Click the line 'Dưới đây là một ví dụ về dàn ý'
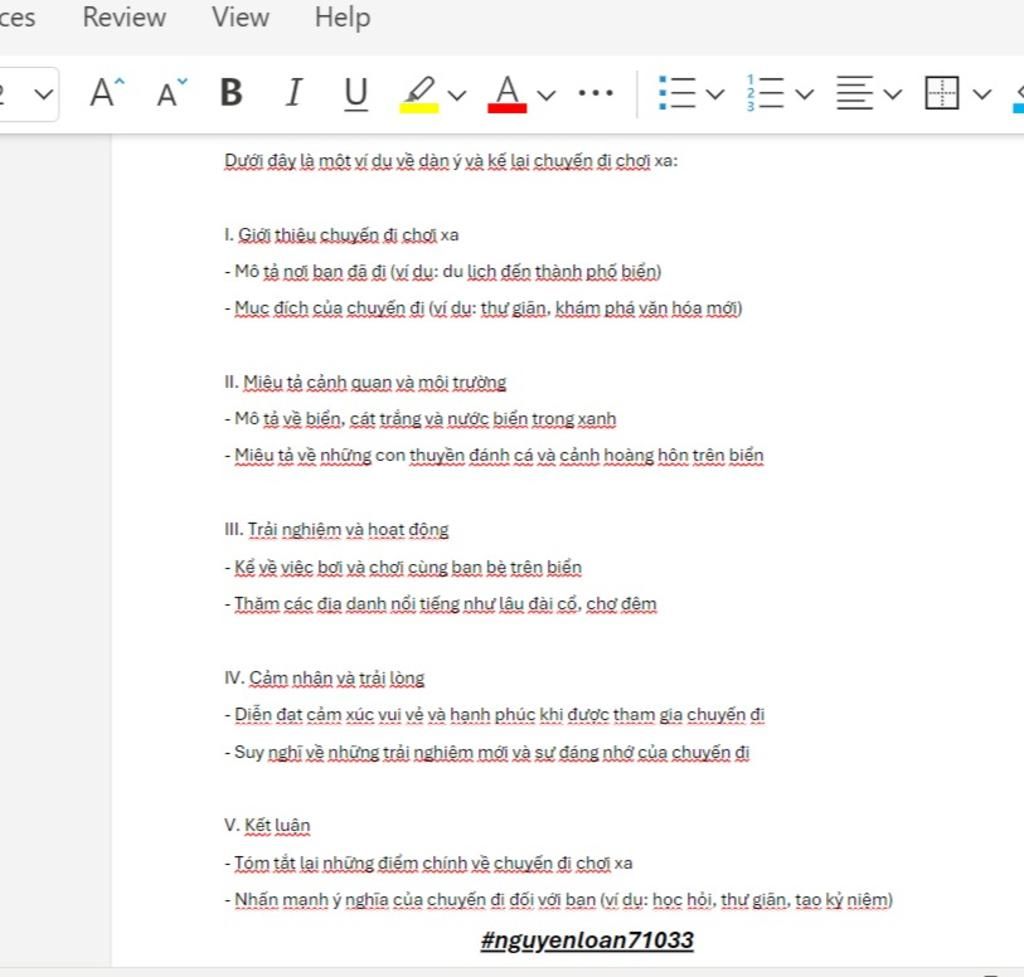The image size is (1024, 977). click(x=451, y=161)
